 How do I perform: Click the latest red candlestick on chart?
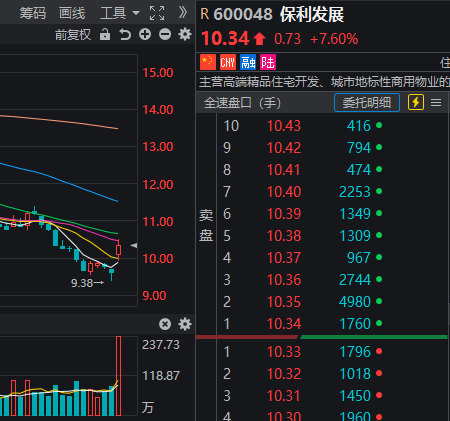click(x=118, y=250)
